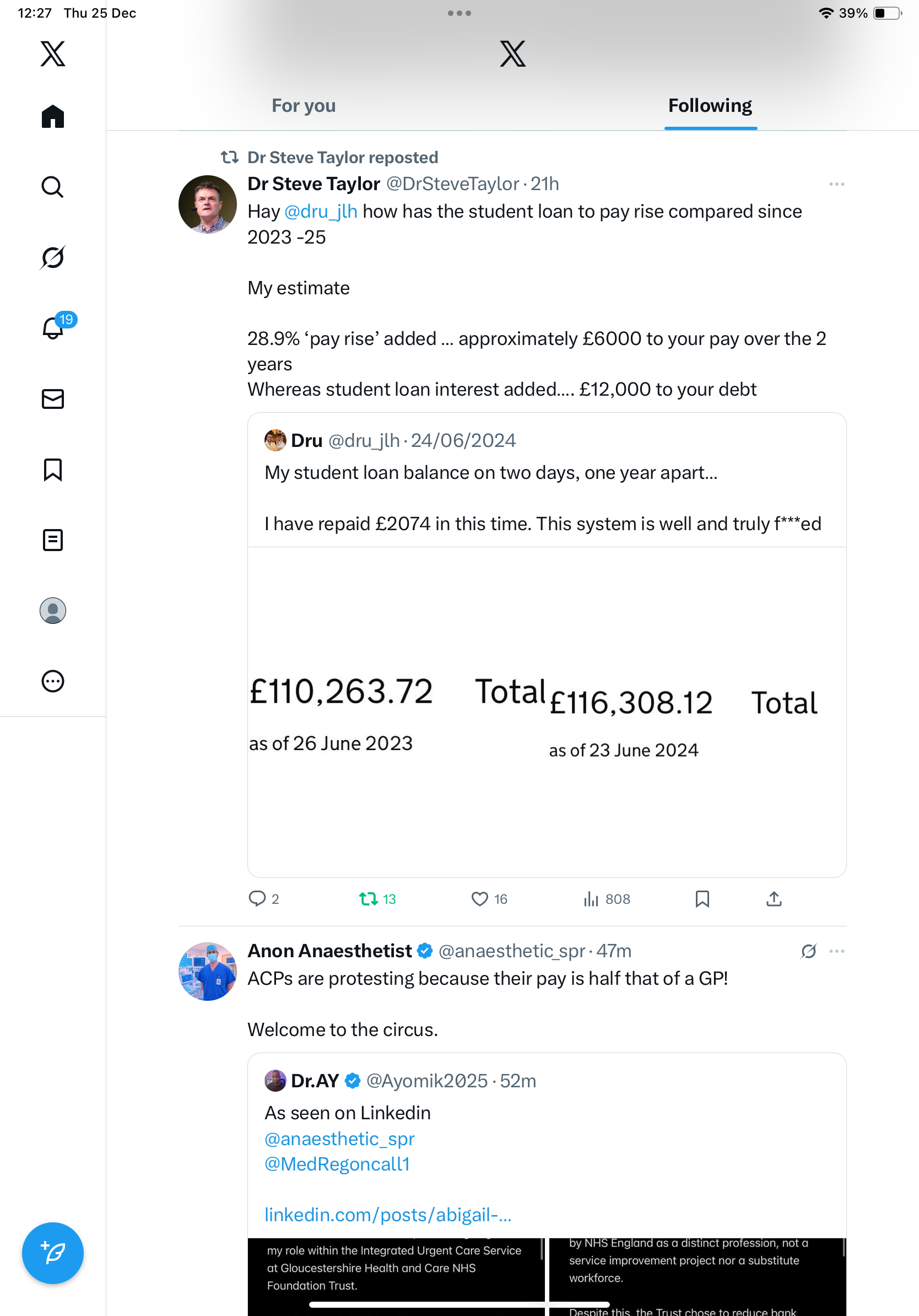This screenshot has height=1316, width=919.
Task: Select the Following tab
Action: click(710, 105)
